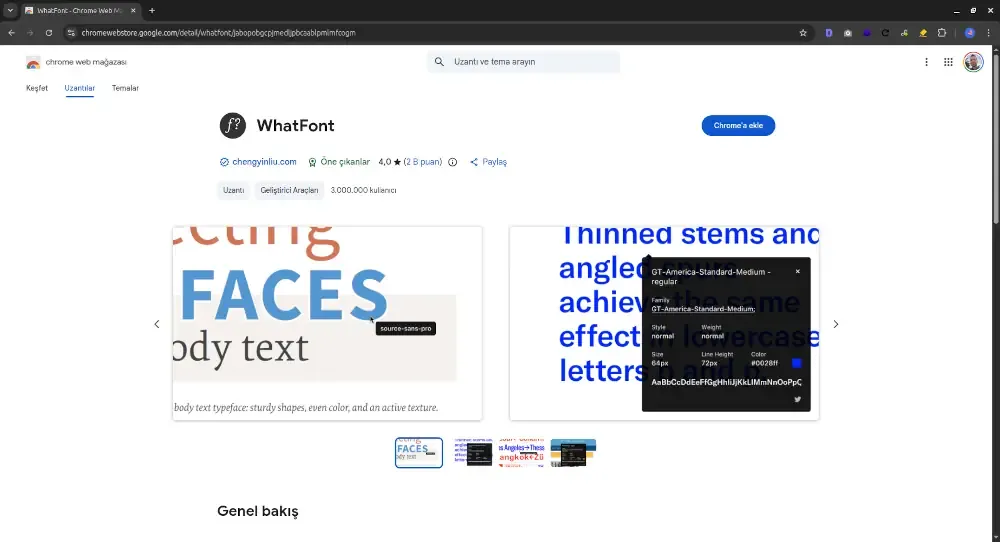Image resolution: width=1000 pixels, height=542 pixels.
Task: Open Chrome's three-dot menu
Action: [x=989, y=33]
